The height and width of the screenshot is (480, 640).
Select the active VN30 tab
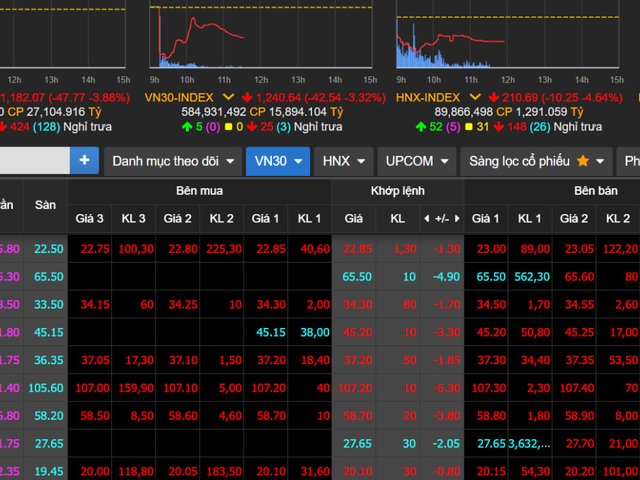277,160
